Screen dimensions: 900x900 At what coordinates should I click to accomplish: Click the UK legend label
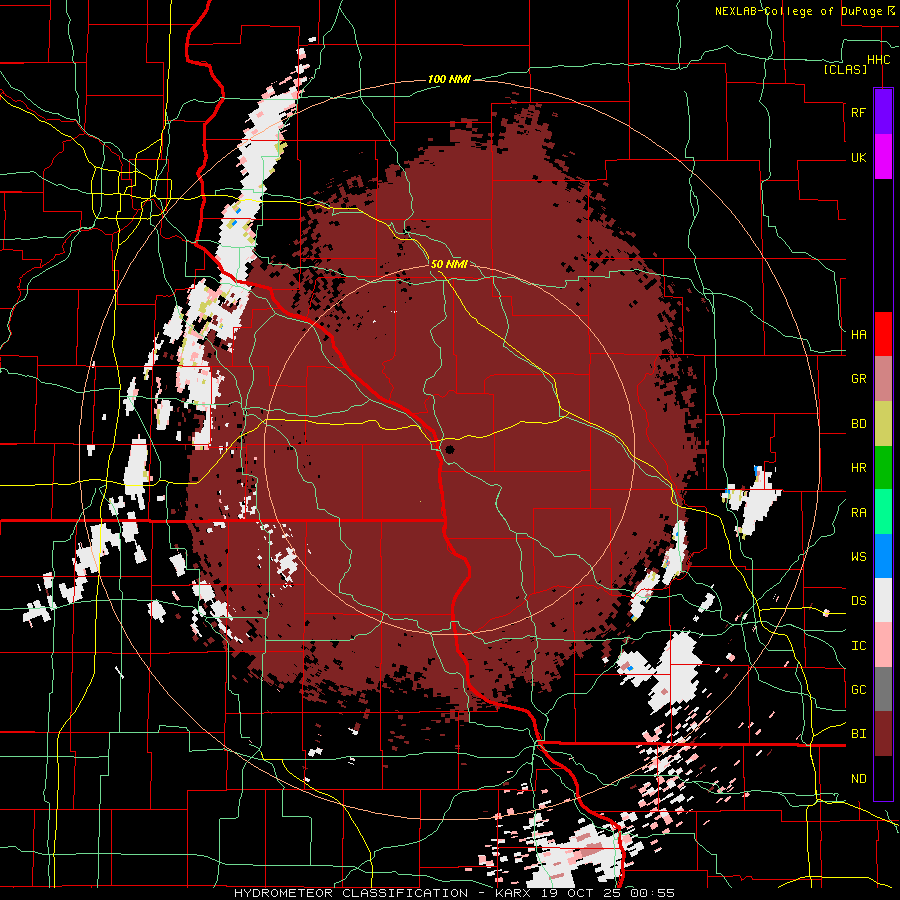pyautogui.click(x=858, y=157)
